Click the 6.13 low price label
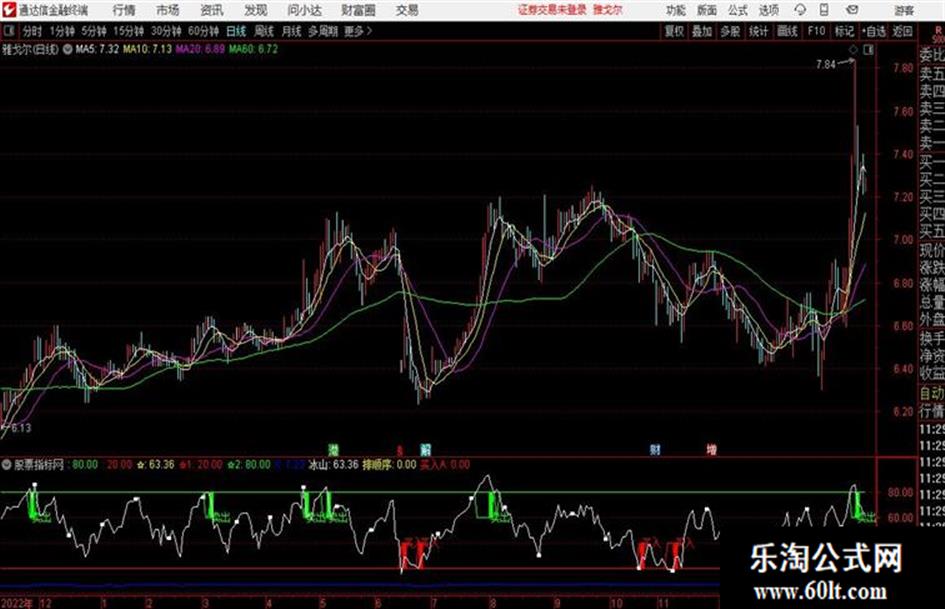This screenshot has width=945, height=609. coord(20,428)
